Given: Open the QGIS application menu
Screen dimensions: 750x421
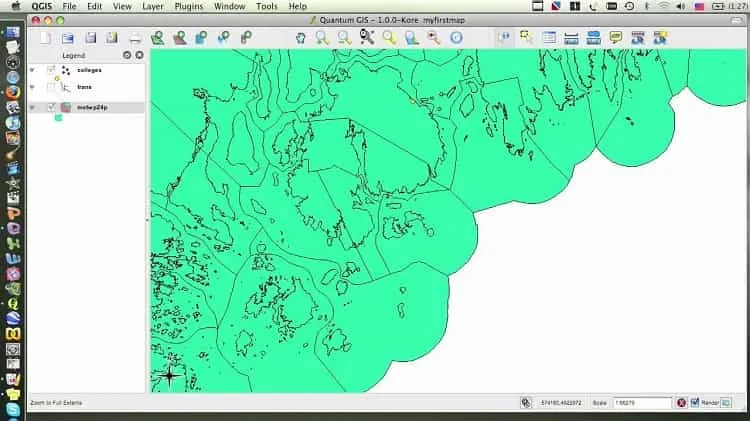Looking at the screenshot, I should (42, 6).
